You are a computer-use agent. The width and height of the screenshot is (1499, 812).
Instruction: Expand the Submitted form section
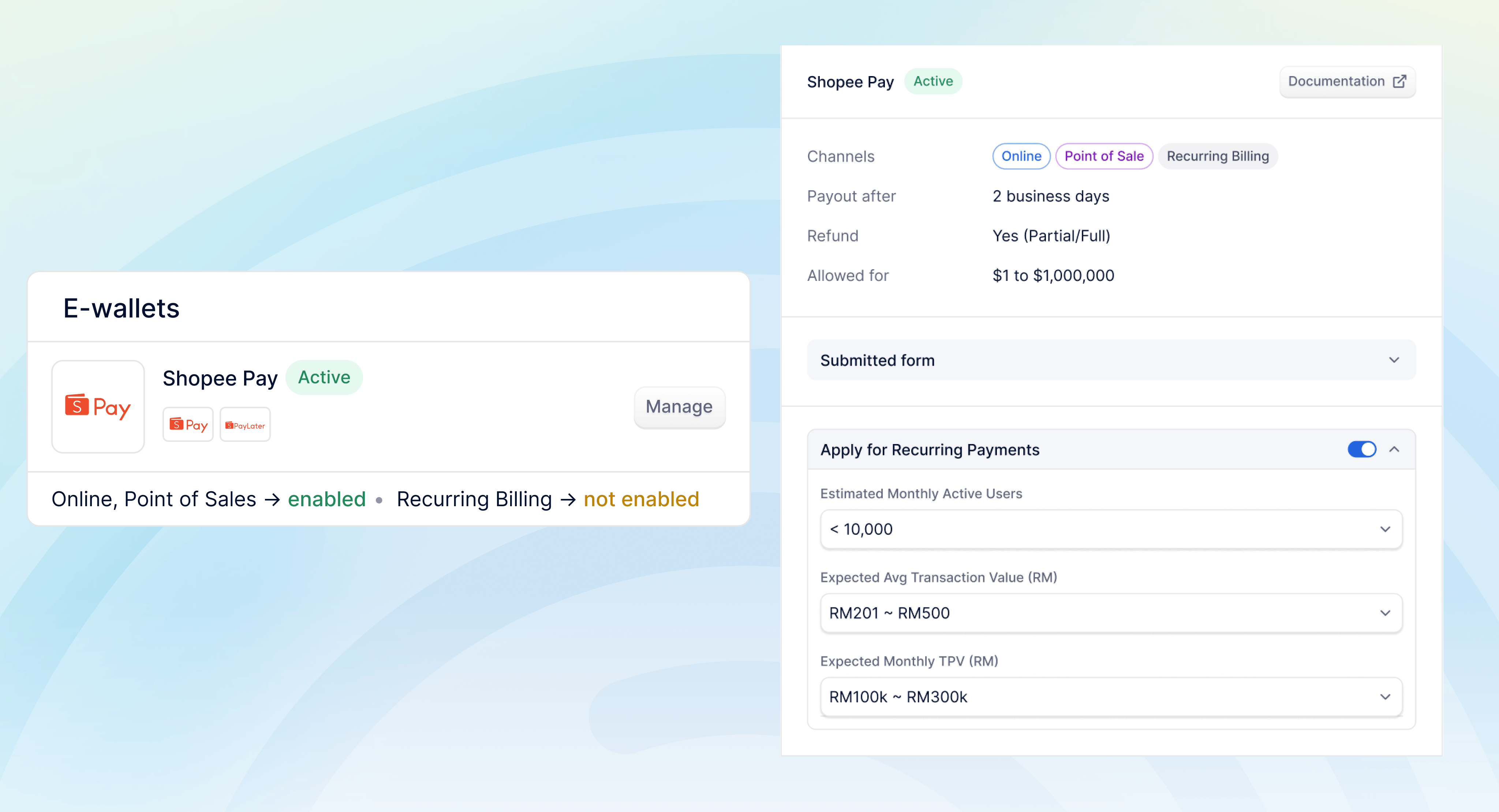[1111, 360]
